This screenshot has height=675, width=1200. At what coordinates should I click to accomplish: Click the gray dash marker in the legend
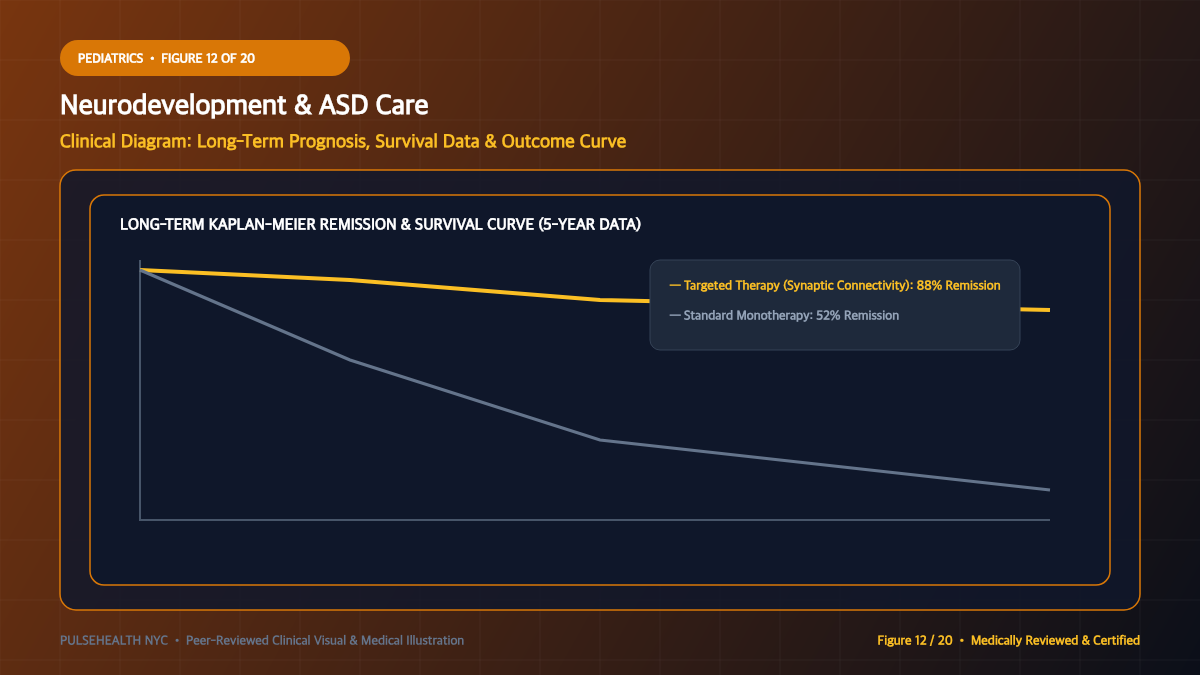pos(675,315)
